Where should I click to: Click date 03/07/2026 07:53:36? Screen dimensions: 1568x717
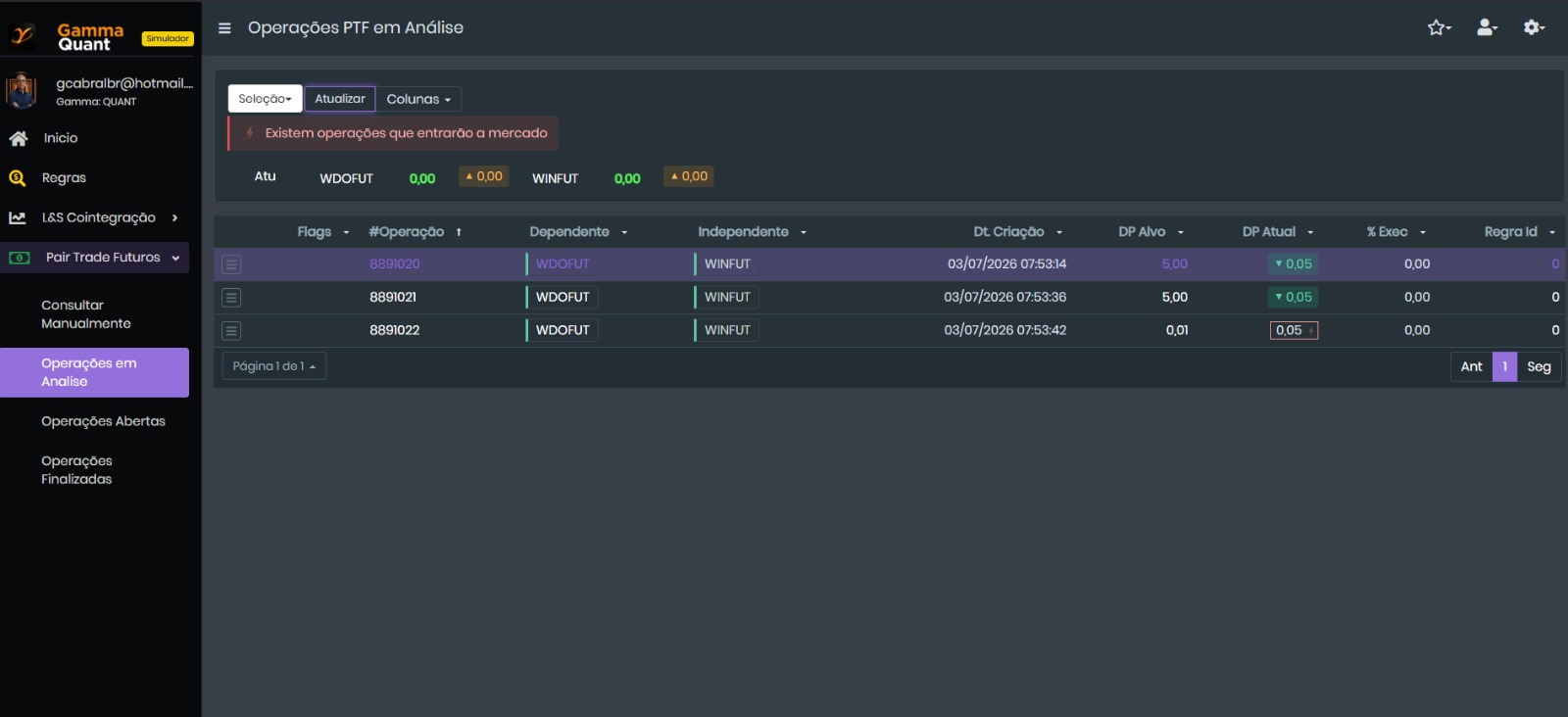point(1005,298)
